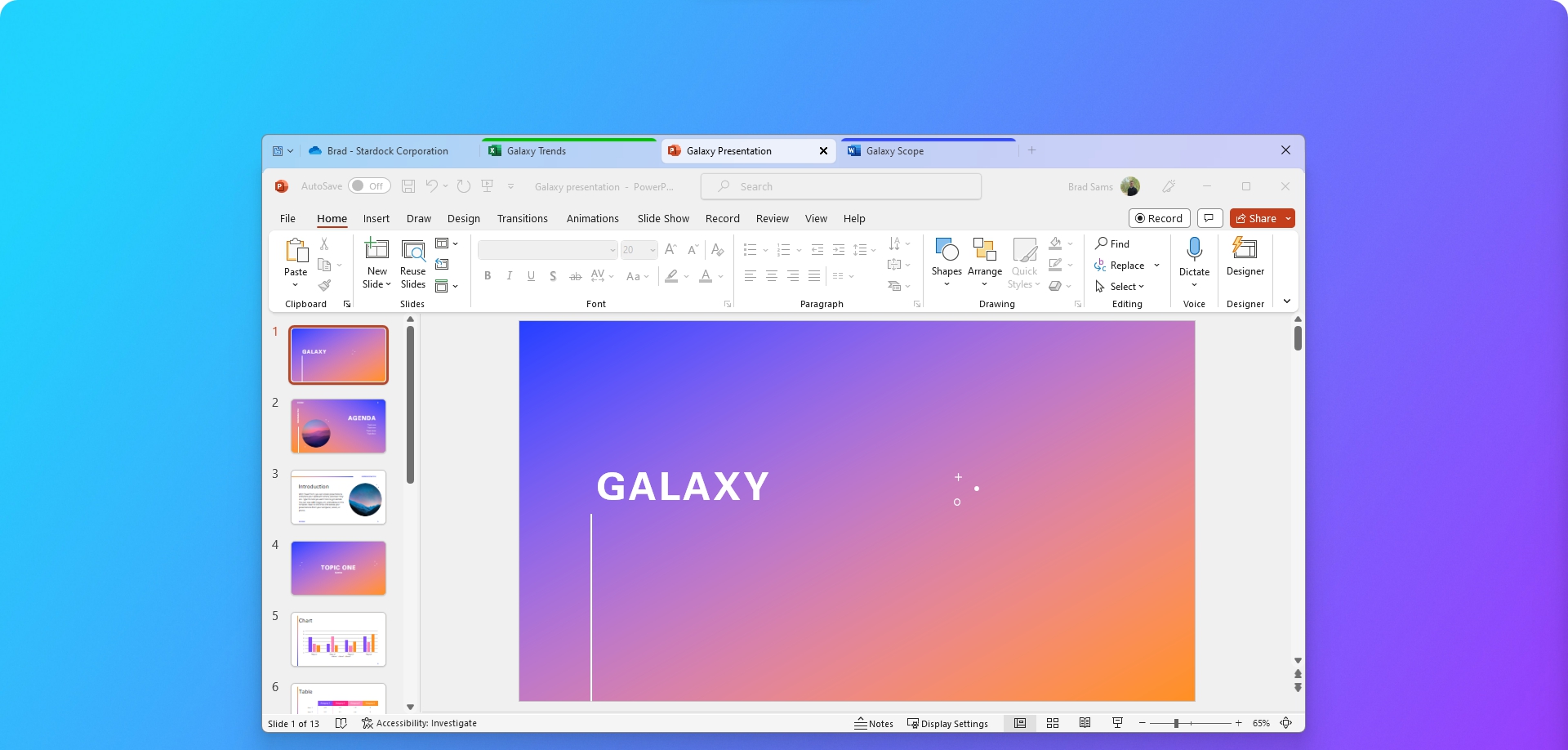Toggle underline formatting

click(532, 276)
